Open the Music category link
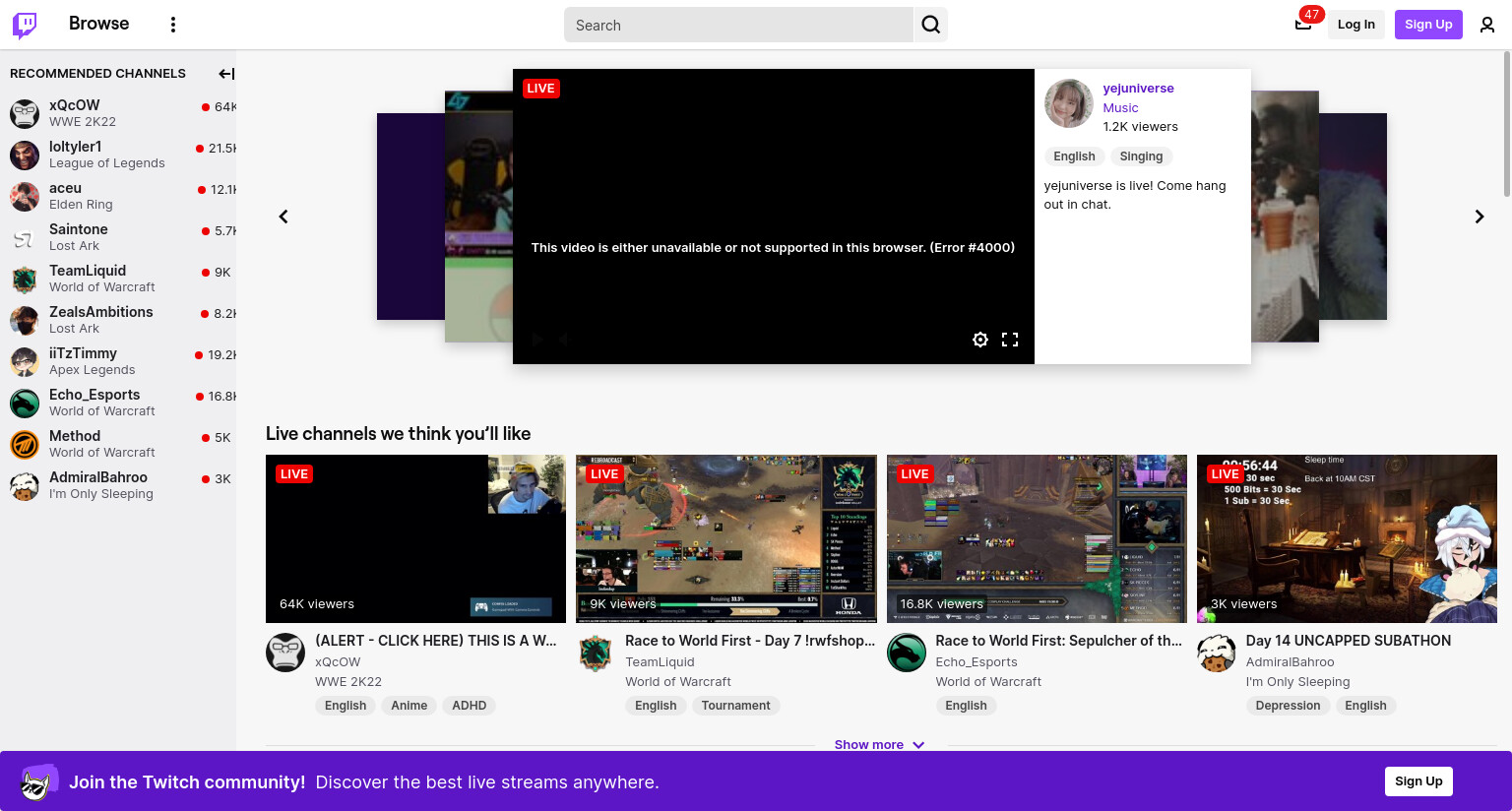Viewport: 1512px width, 811px height. [x=1120, y=108]
